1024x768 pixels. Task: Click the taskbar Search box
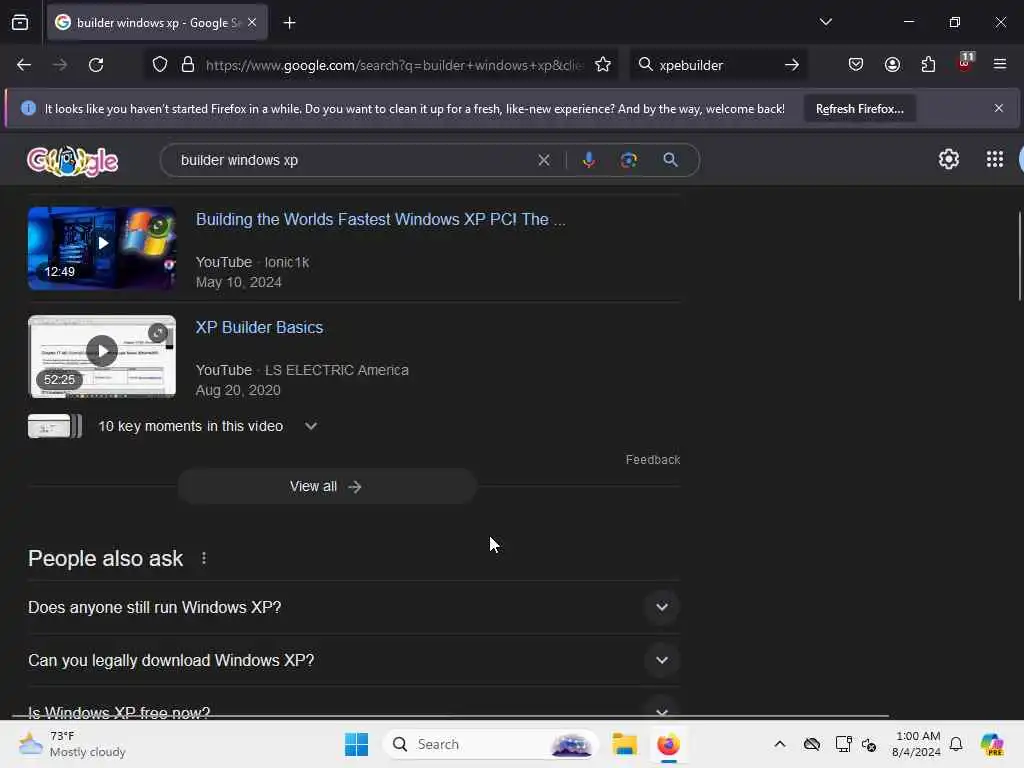[x=490, y=744]
